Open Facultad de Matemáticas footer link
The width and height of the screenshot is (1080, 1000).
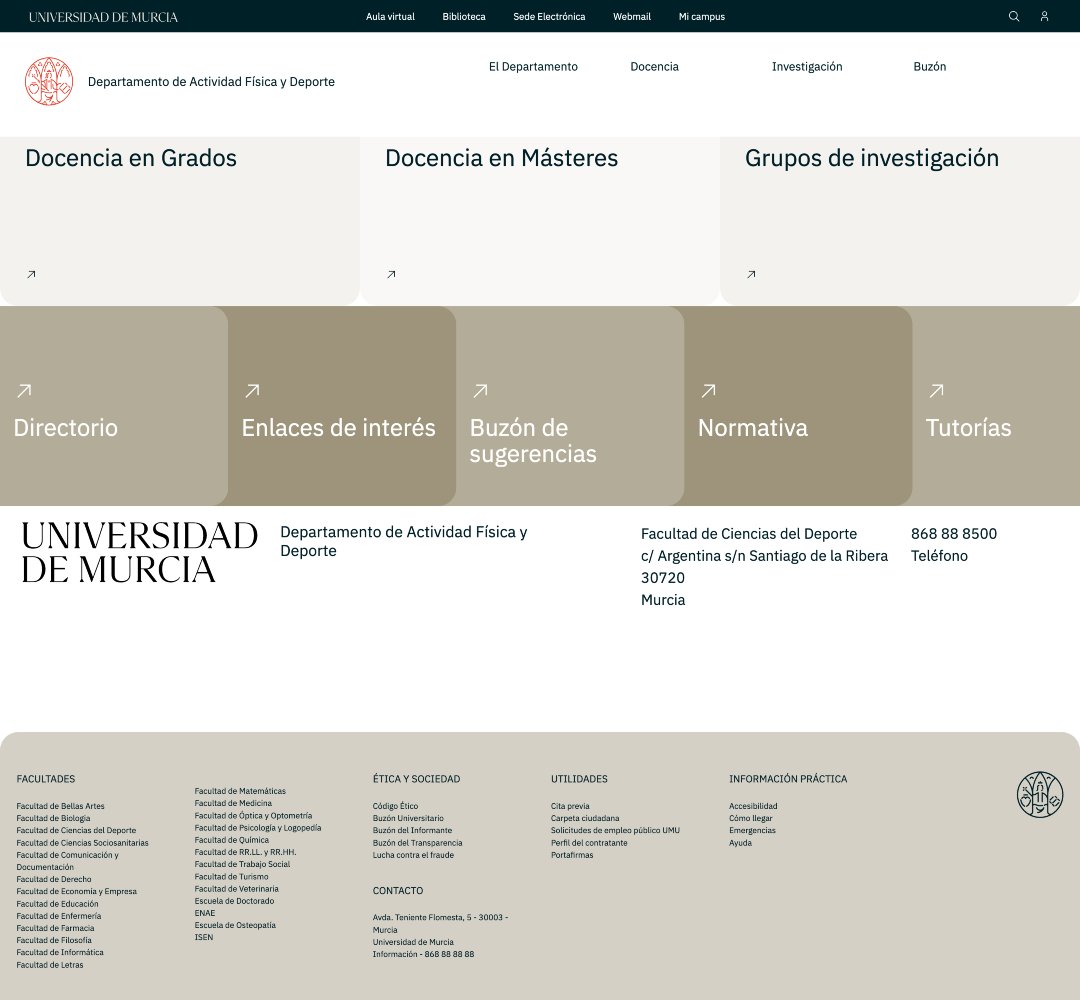(240, 791)
